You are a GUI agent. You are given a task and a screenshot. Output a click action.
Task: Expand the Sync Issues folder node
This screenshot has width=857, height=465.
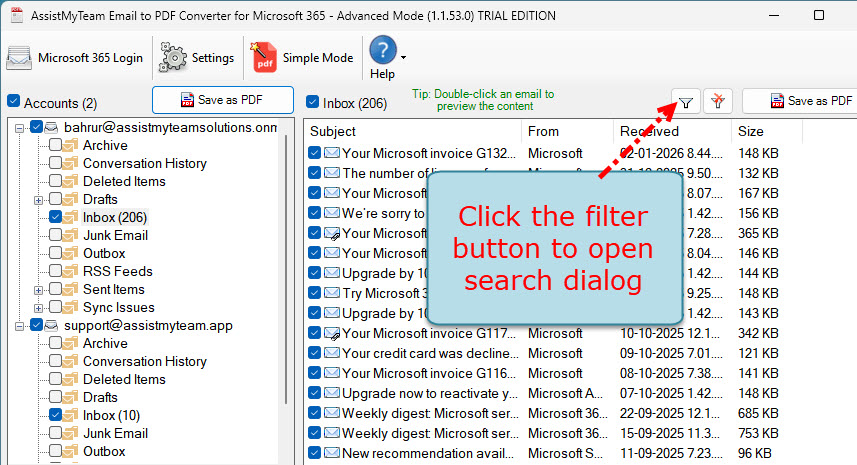click(39, 307)
